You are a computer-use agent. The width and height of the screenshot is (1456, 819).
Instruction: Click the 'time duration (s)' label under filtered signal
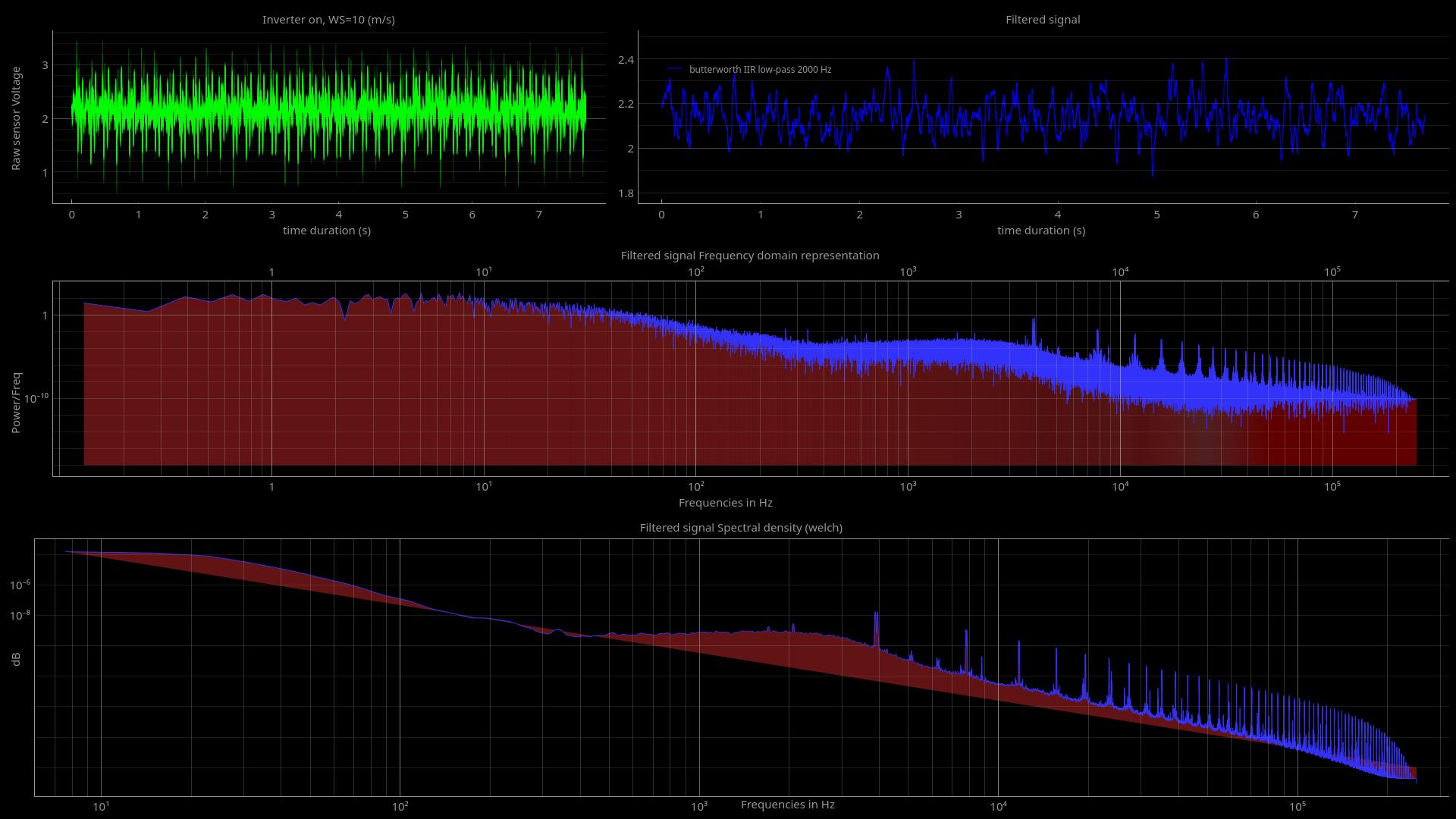point(1040,231)
